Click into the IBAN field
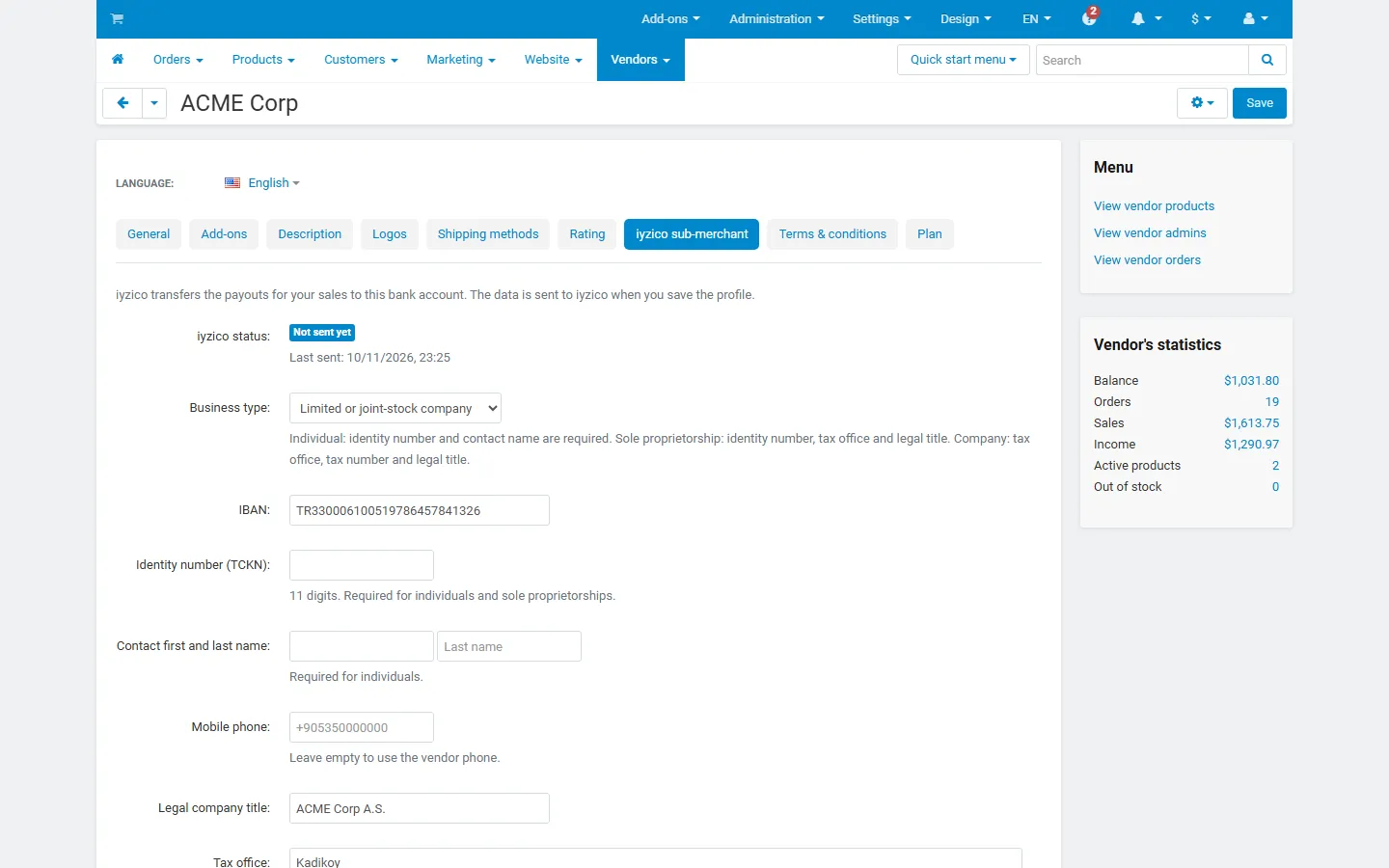Viewport: 1389px width, 868px height. [420, 510]
